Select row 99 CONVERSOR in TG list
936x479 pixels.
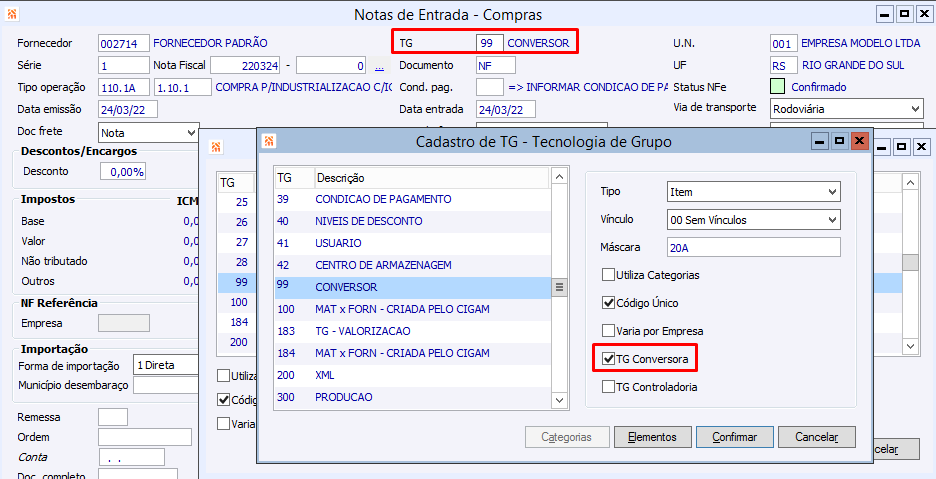pos(412,287)
